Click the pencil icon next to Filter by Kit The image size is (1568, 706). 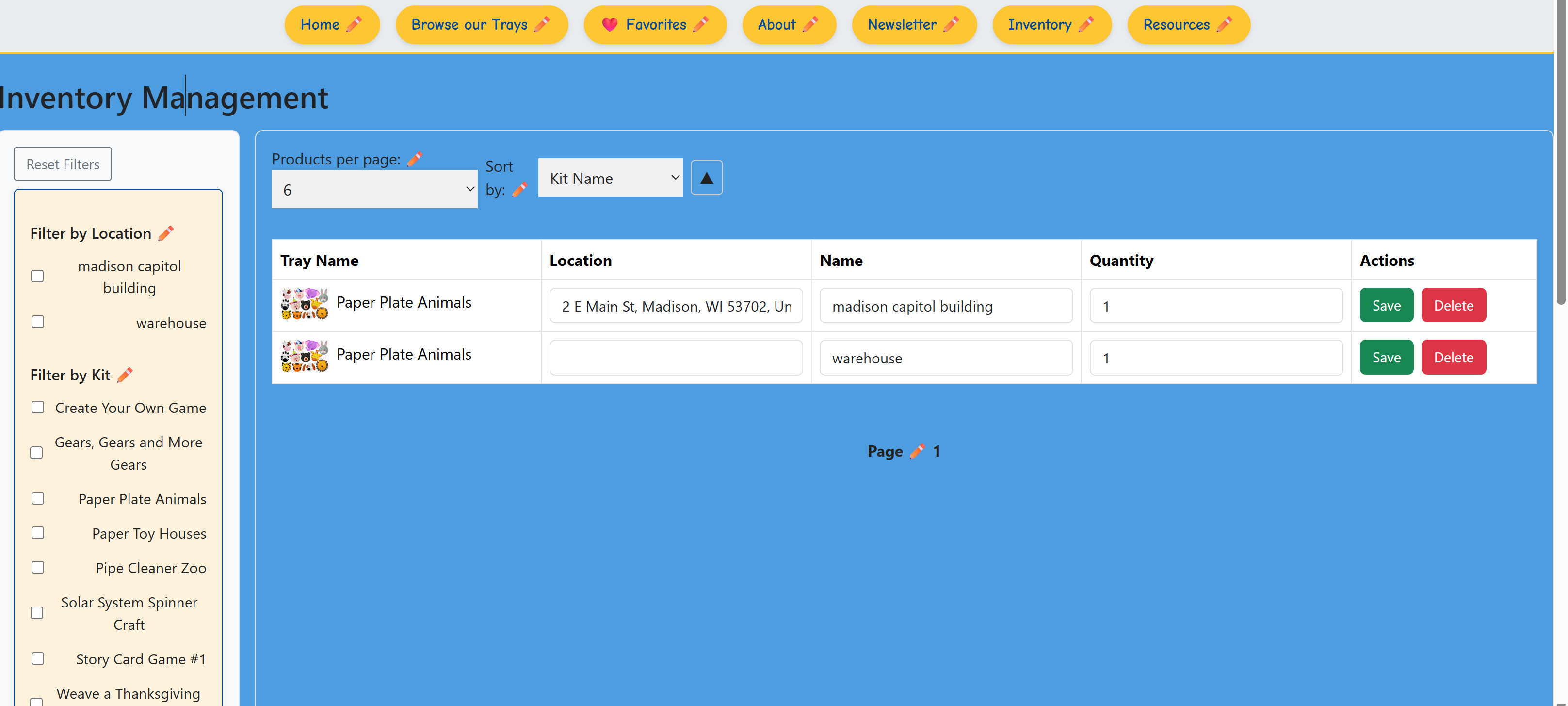click(x=125, y=375)
